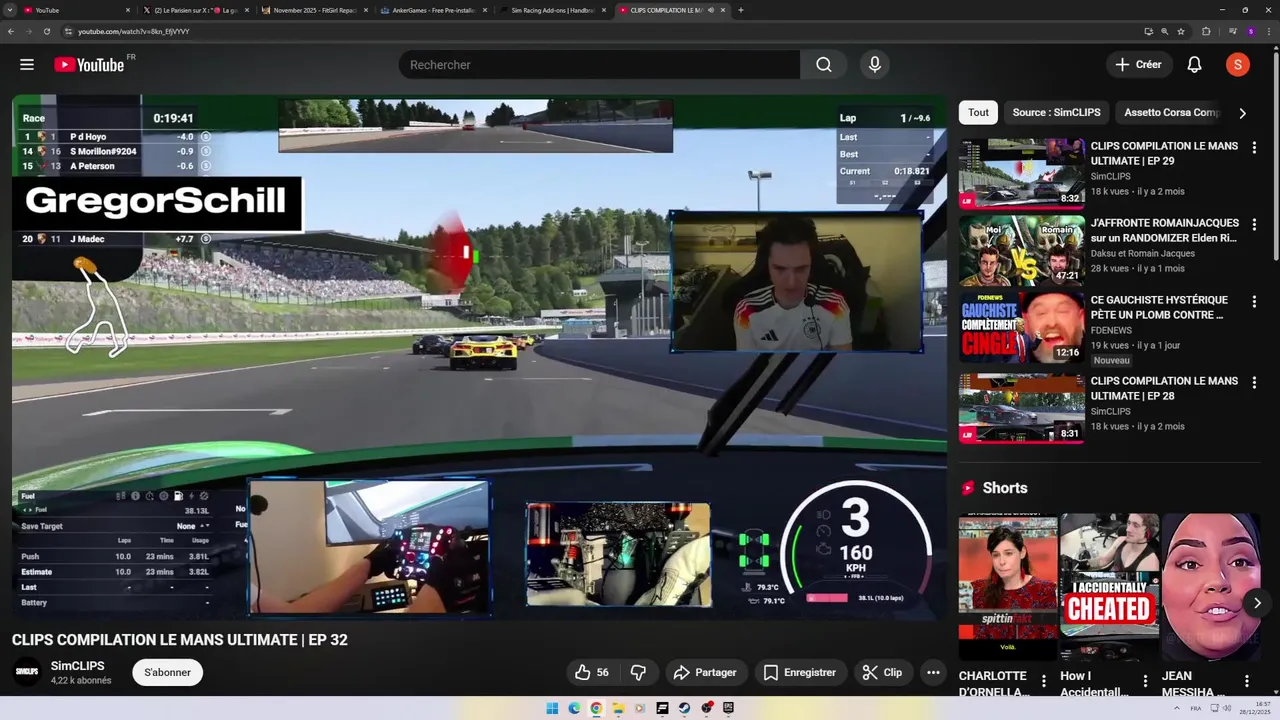Like the video with thumbs up

click(x=592, y=673)
